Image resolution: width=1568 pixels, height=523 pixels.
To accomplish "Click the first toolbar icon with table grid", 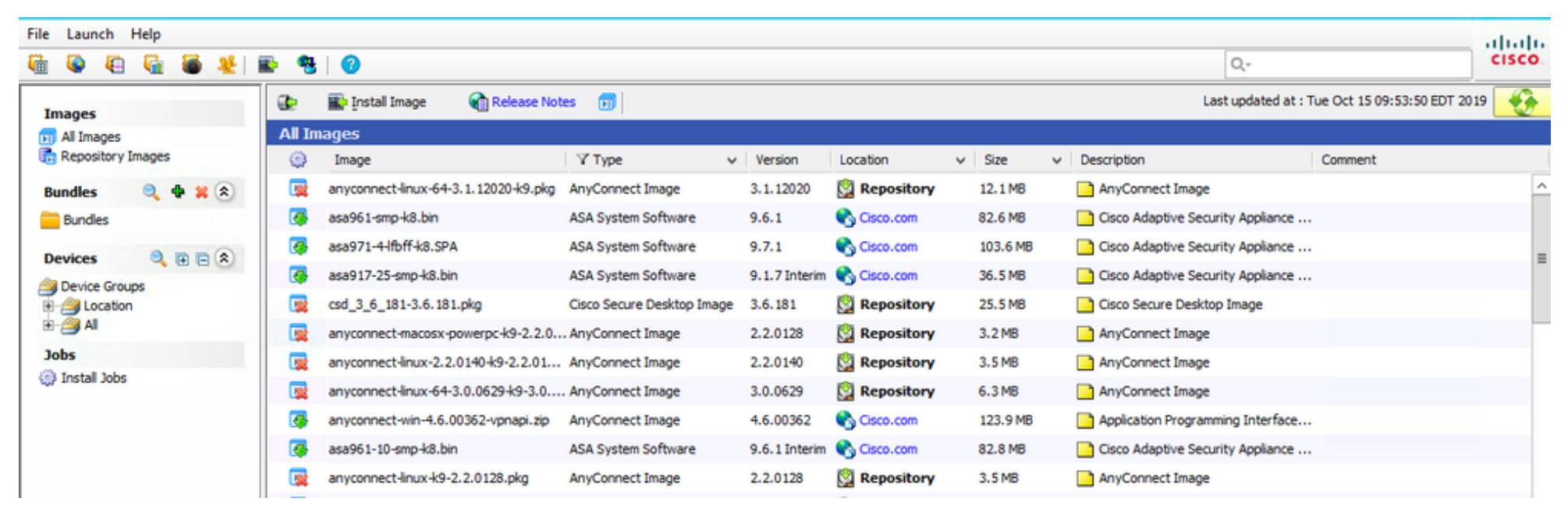I will point(37,64).
